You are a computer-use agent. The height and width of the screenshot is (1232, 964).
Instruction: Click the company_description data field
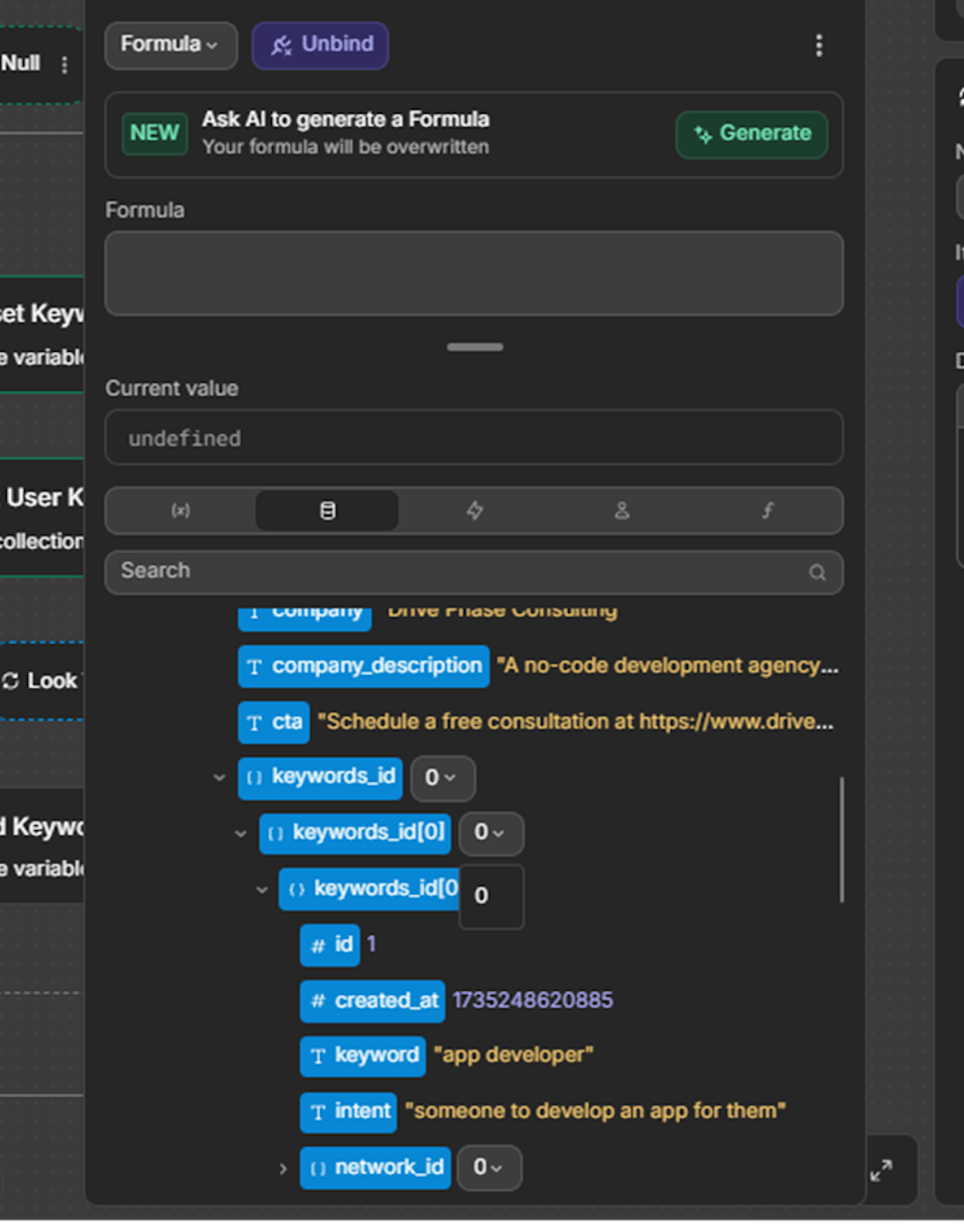tap(362, 666)
